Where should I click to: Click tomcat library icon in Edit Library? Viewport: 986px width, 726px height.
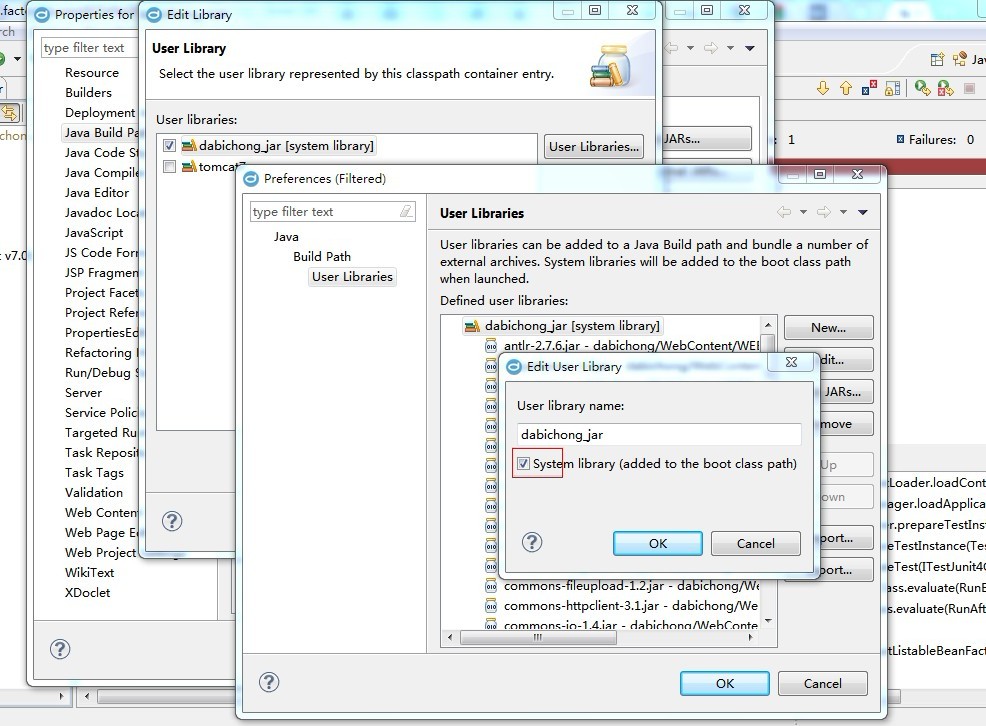coord(189,167)
